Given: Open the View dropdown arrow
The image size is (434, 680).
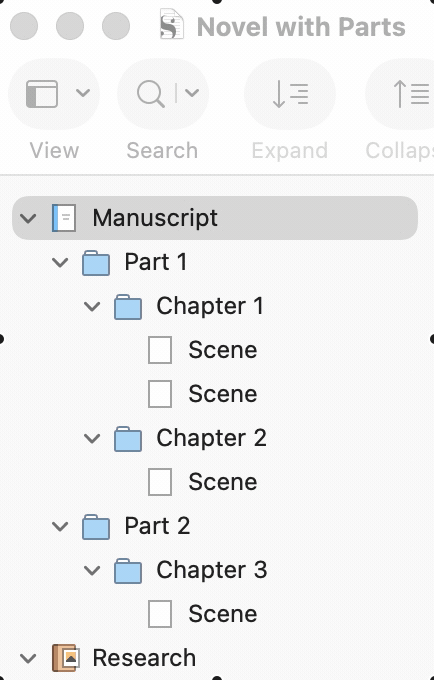Looking at the screenshot, I should pos(83,92).
